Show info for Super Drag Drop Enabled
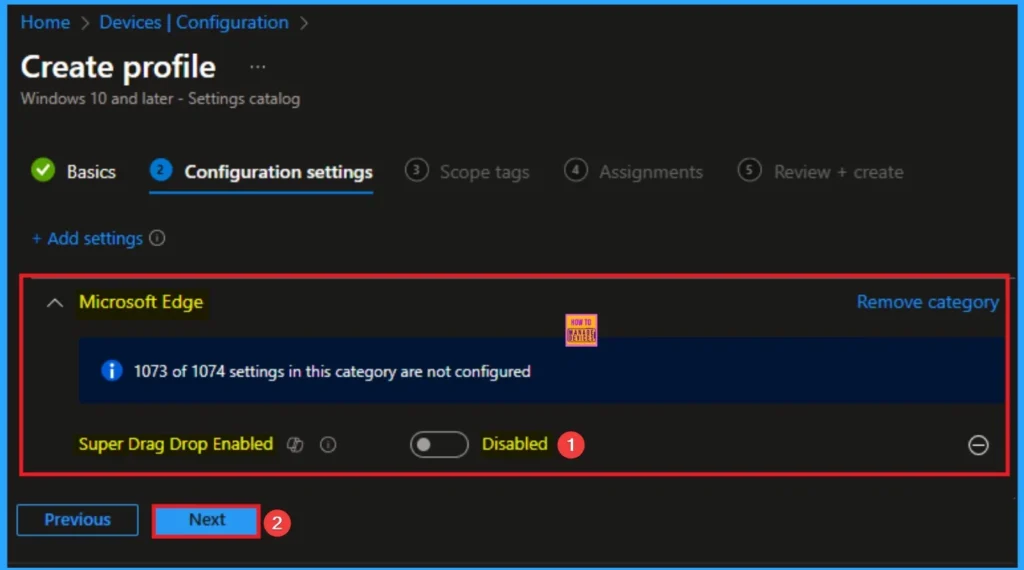This screenshot has height=570, width=1024. point(328,445)
